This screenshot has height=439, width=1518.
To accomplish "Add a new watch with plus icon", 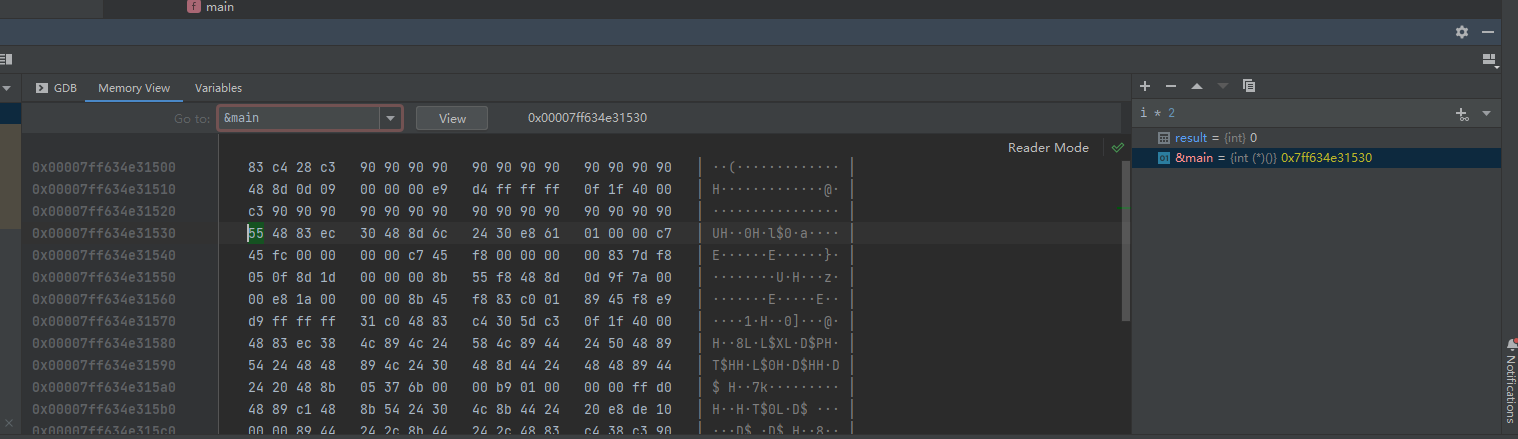I will (x=1145, y=86).
